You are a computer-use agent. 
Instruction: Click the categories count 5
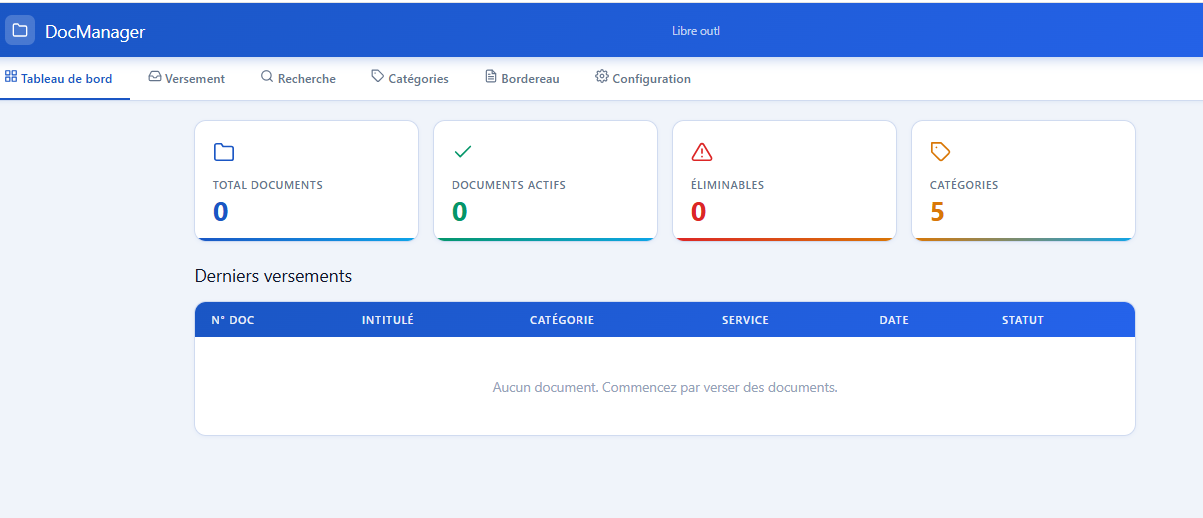coord(937,212)
